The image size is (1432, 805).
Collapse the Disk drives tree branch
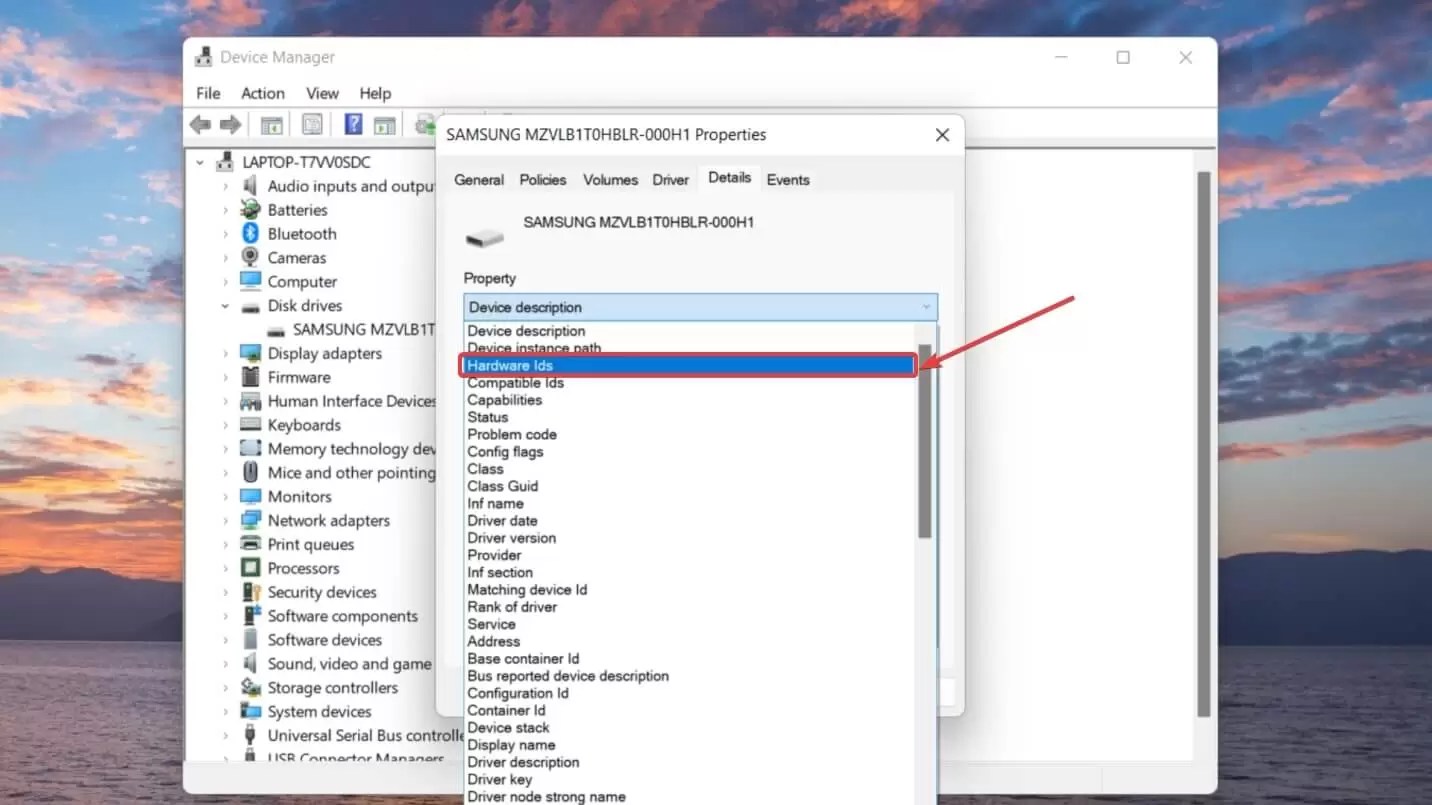pos(227,305)
